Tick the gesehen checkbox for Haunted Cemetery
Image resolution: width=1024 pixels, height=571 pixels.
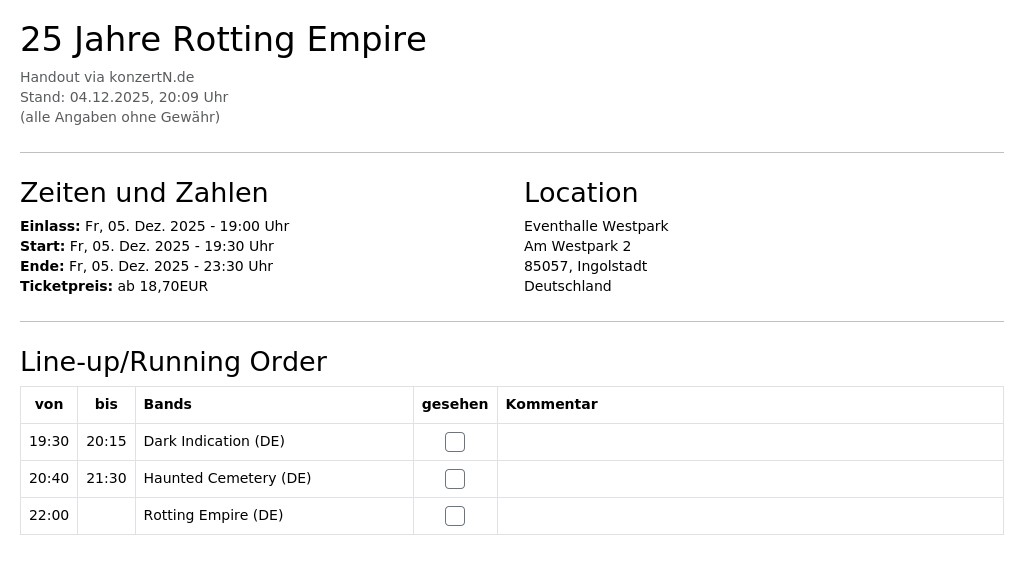455,479
